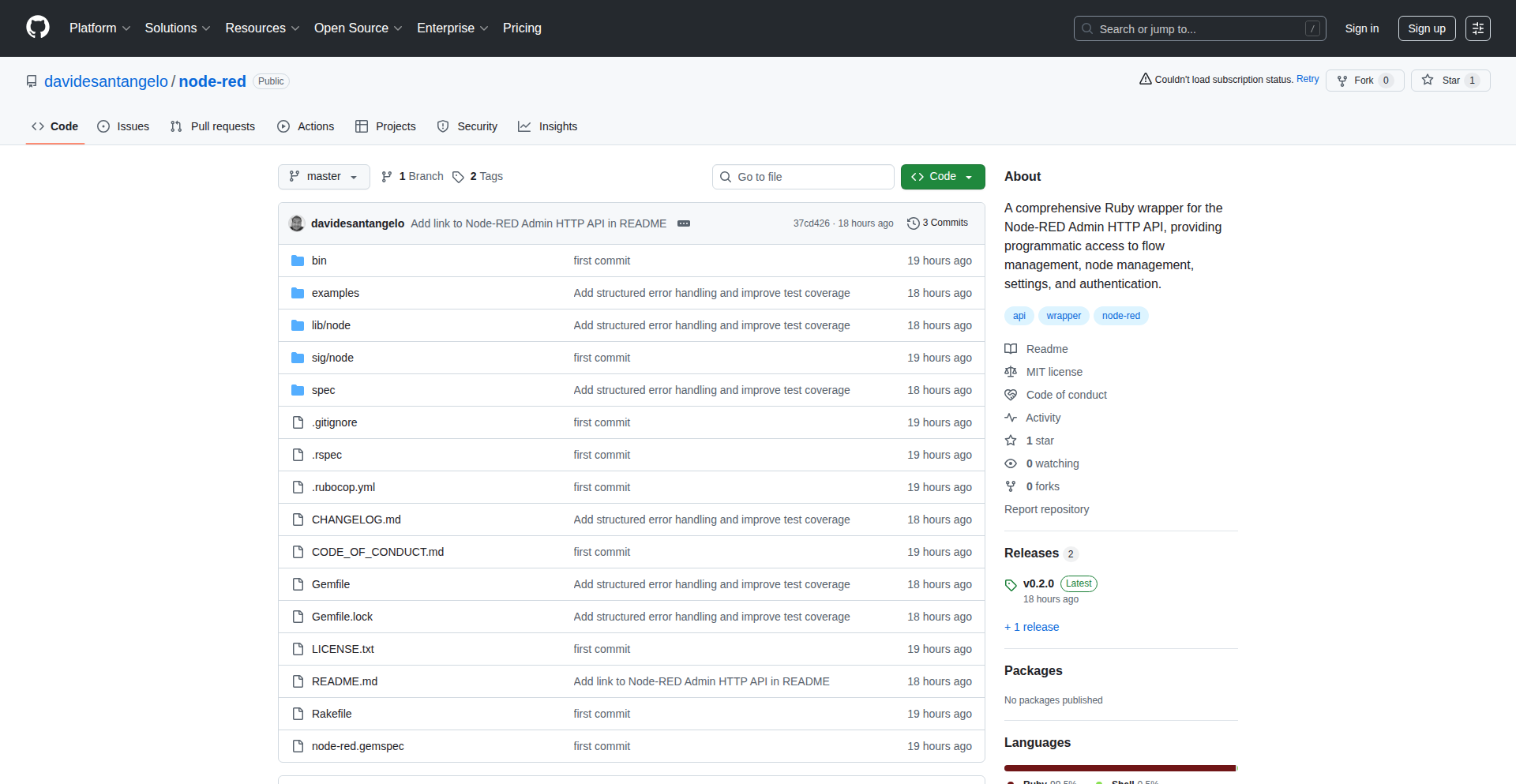Open the Platform menu dropdown

(99, 28)
